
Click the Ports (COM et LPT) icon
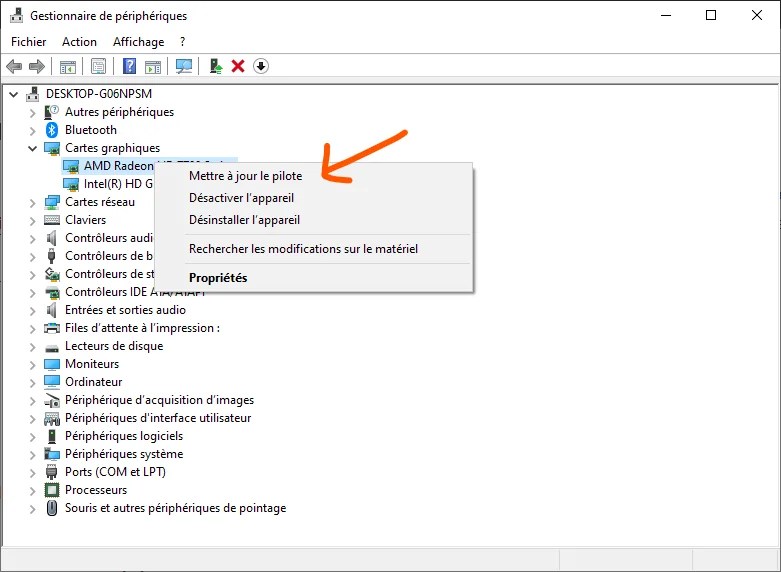point(52,472)
